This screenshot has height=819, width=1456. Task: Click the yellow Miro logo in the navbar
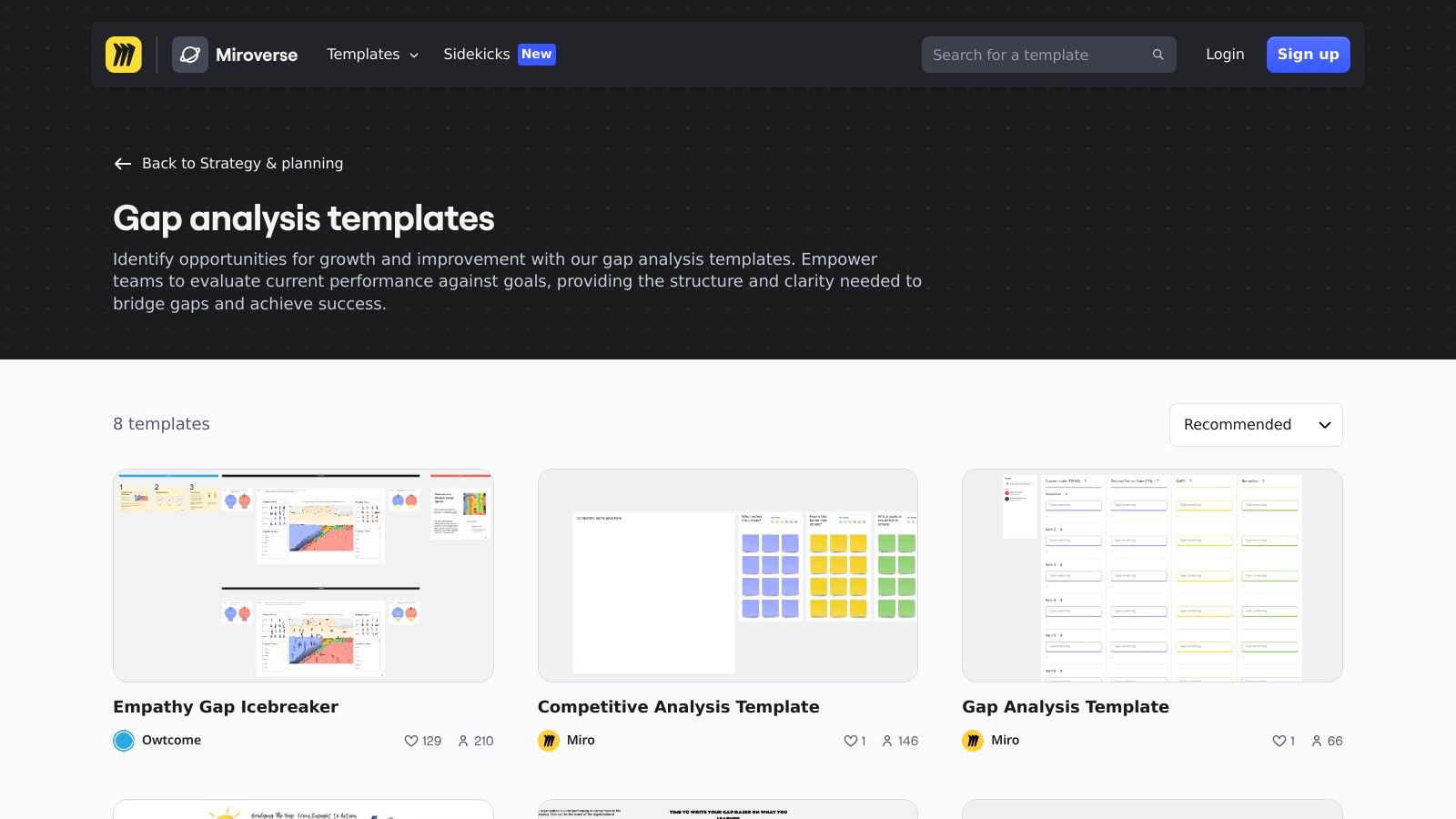coord(125,55)
